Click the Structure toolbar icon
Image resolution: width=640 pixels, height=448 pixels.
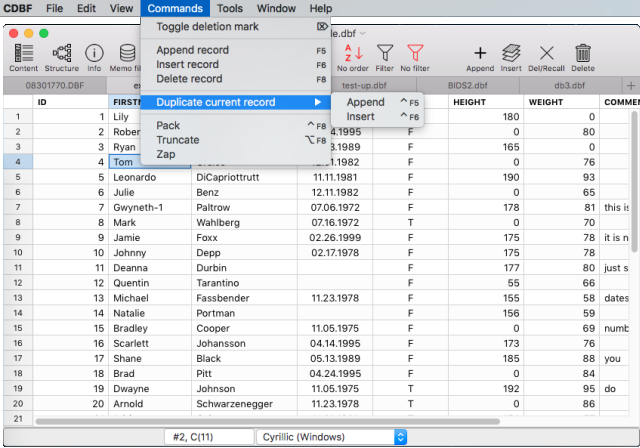[x=61, y=53]
